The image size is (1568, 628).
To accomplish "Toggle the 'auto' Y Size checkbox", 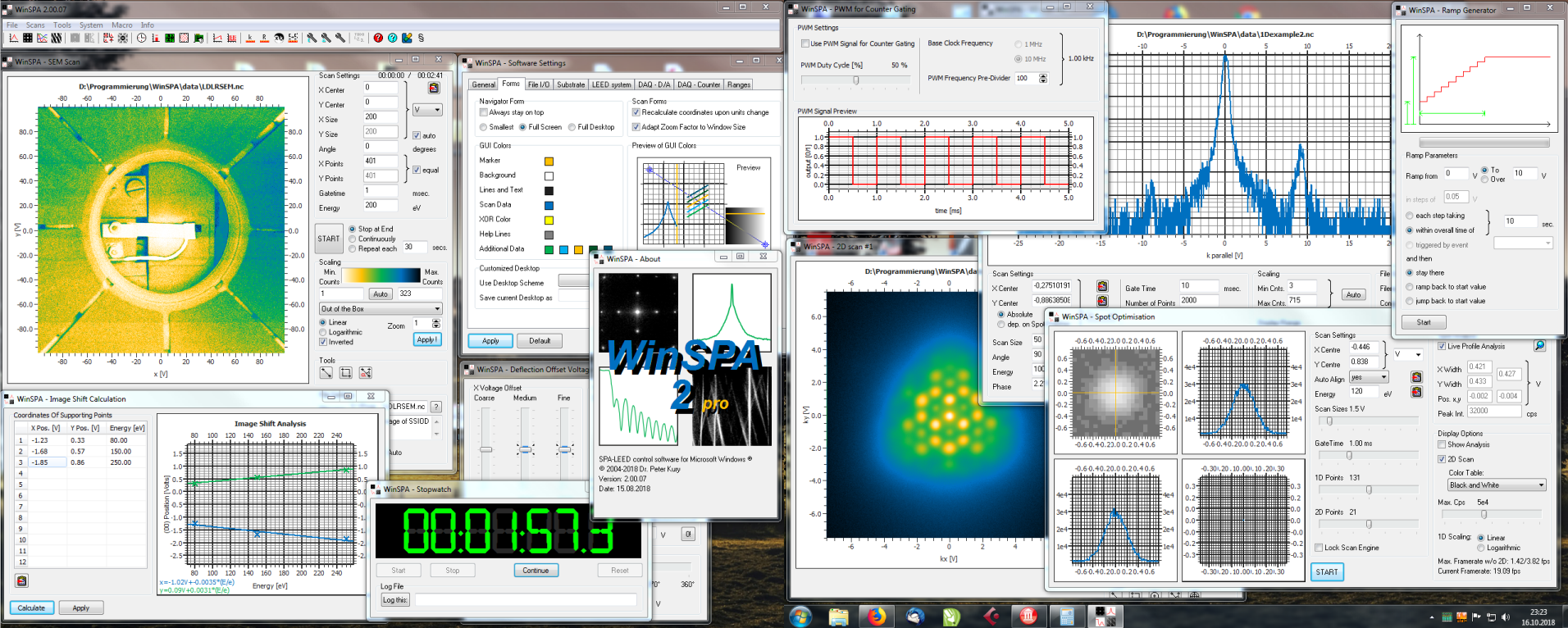I will tap(417, 135).
